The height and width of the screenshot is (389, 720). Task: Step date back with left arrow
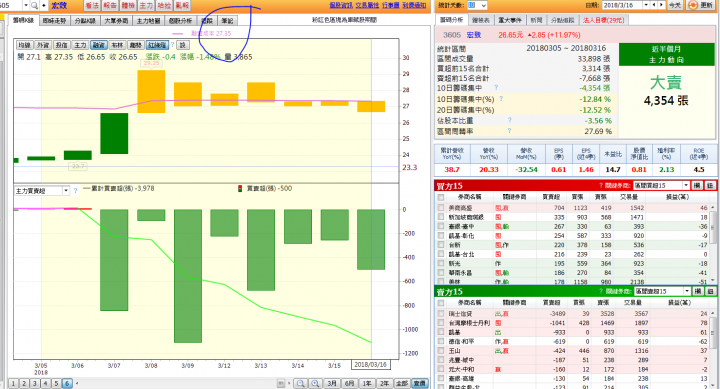coord(654,5)
